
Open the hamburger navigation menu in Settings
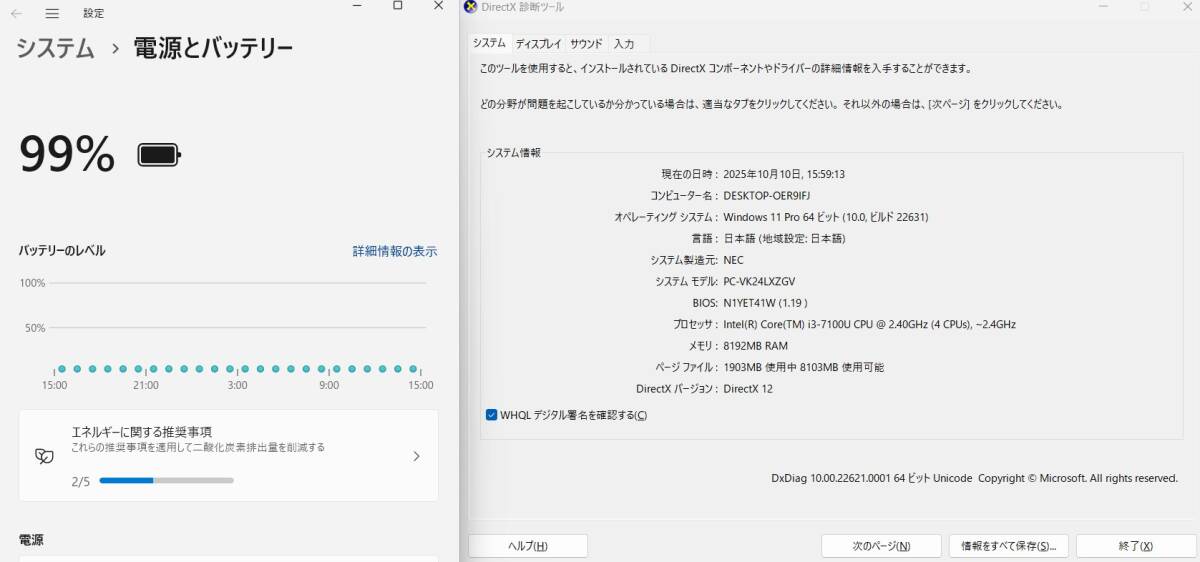coord(52,13)
